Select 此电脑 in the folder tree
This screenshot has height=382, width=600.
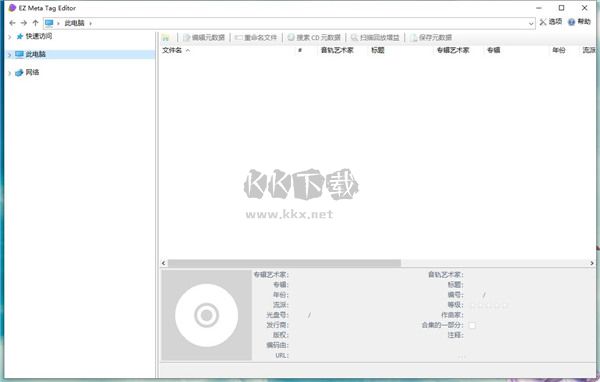pyautogui.click(x=36, y=54)
